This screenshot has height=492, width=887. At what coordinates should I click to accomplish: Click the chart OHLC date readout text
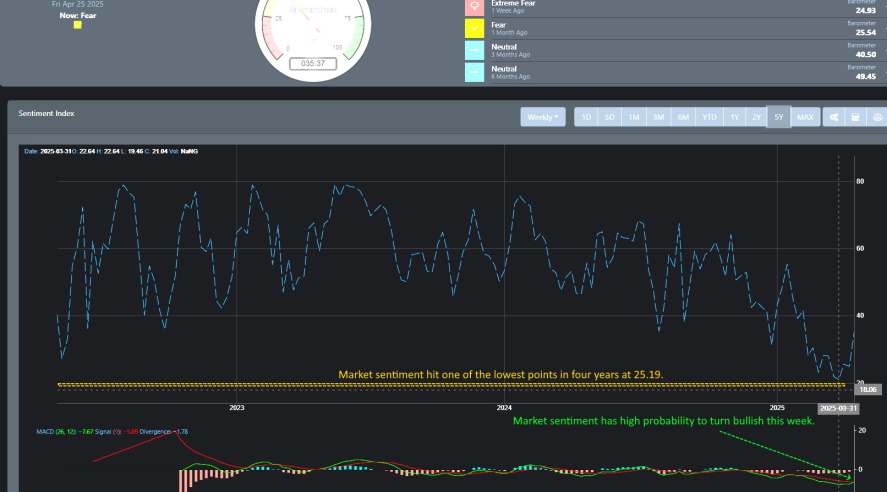point(111,151)
